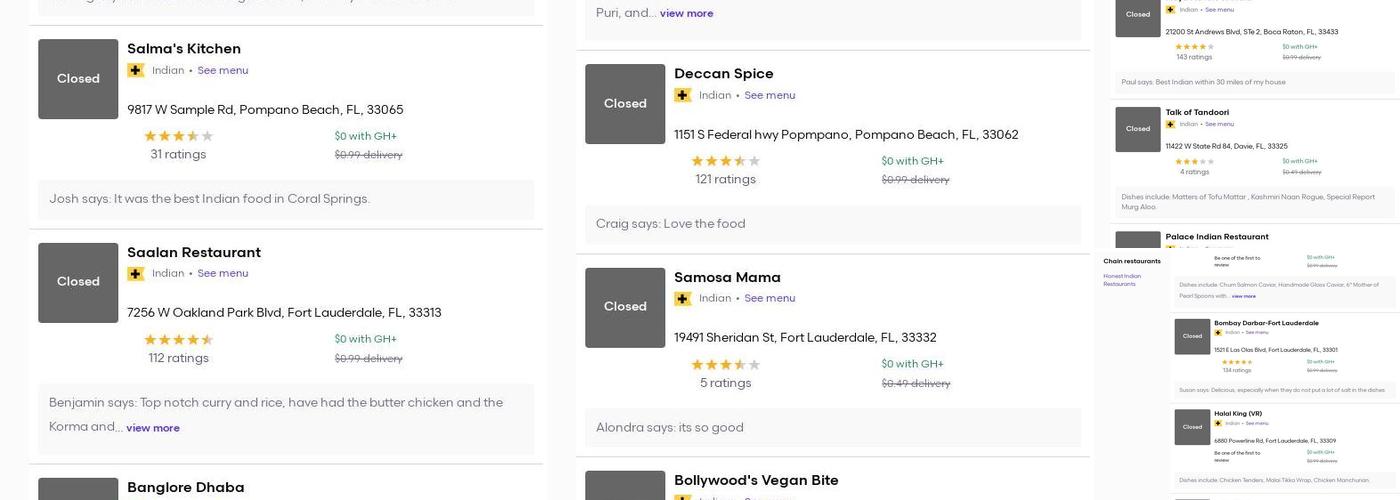The image size is (1400, 500).
Task: Click the Closed thumbnail for Deccan Spice
Action: pos(625,104)
